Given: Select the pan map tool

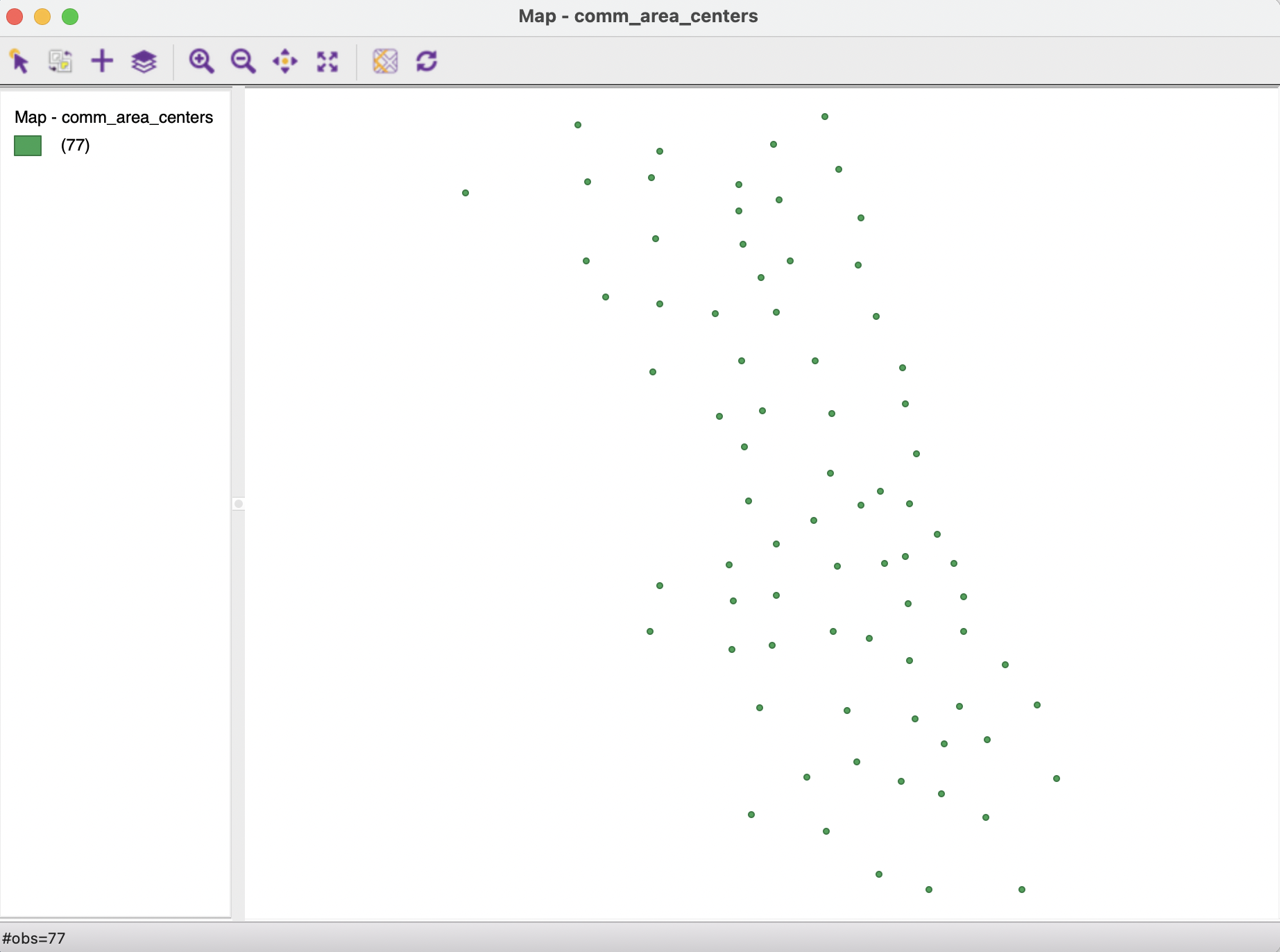Looking at the screenshot, I should pos(285,61).
